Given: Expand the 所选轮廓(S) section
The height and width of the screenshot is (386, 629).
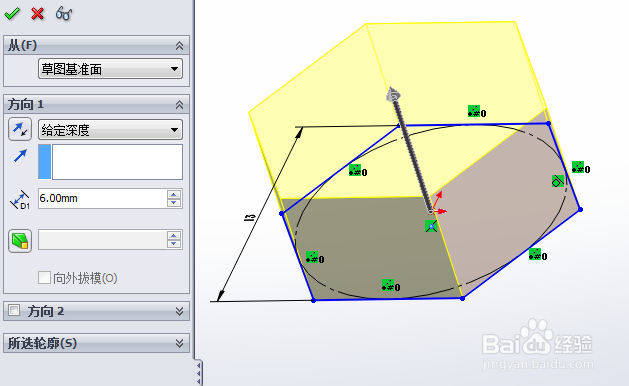Looking at the screenshot, I should tap(179, 343).
